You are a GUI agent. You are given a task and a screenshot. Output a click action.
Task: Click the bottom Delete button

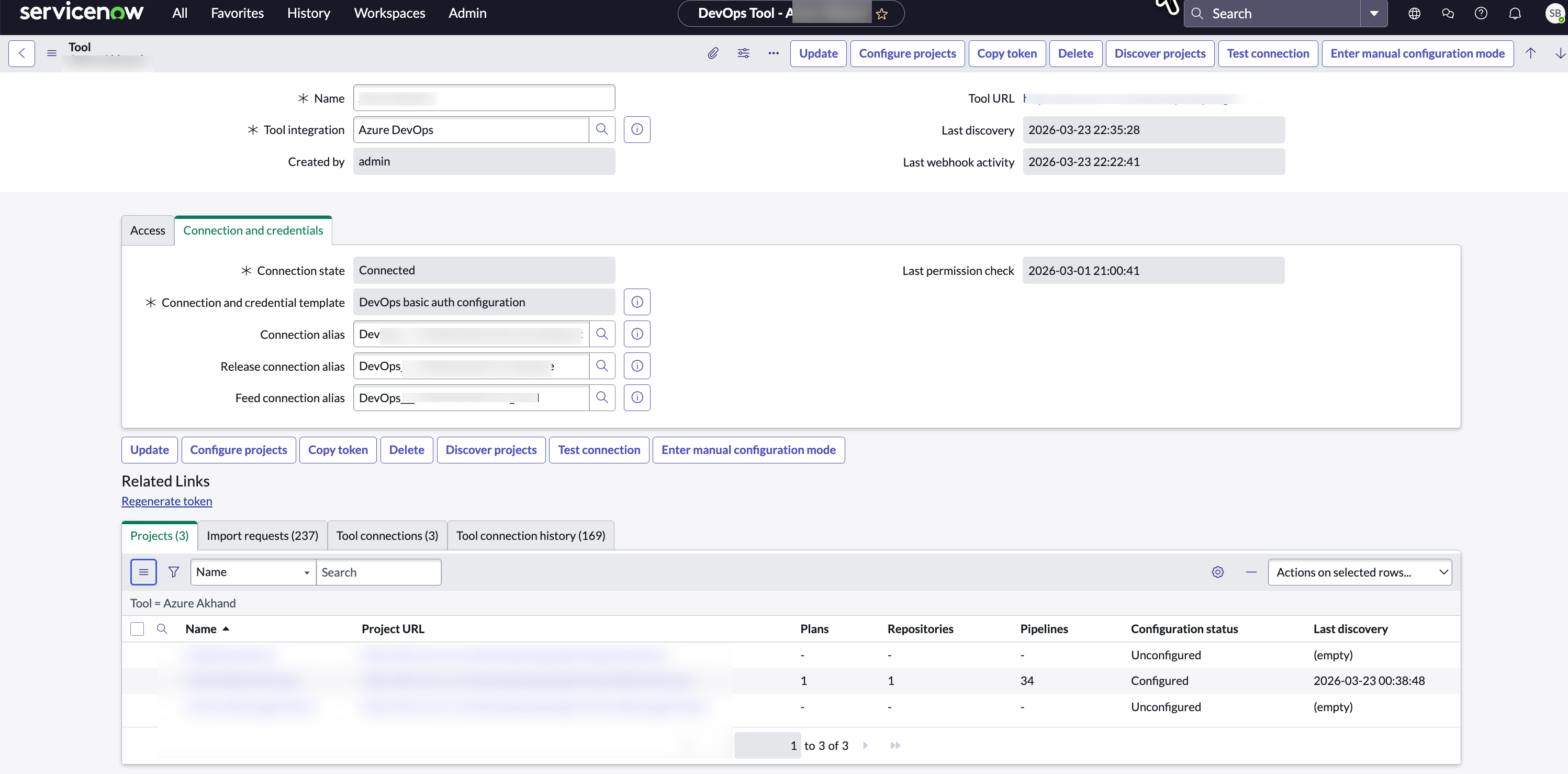click(x=407, y=449)
